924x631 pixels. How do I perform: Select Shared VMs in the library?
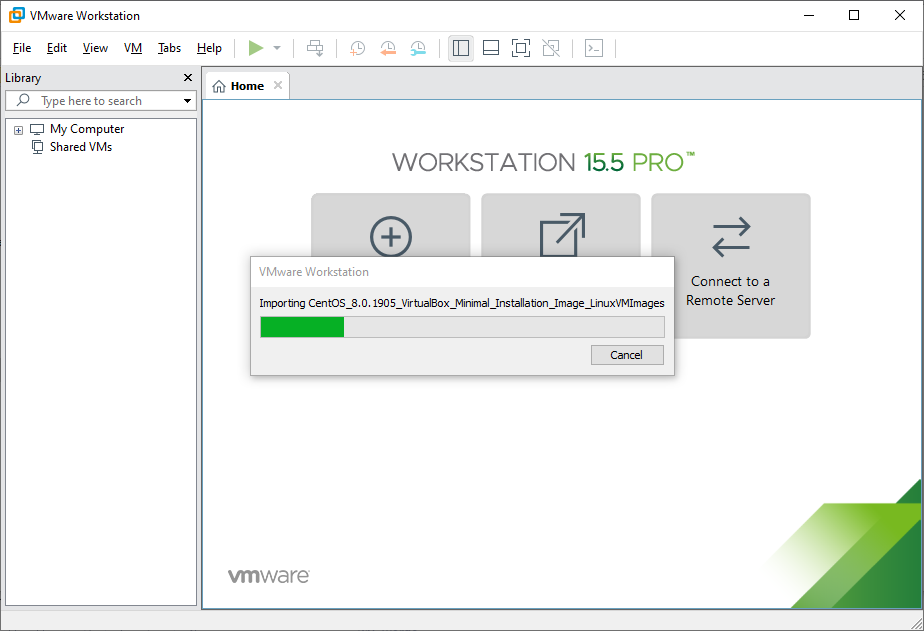[81, 147]
